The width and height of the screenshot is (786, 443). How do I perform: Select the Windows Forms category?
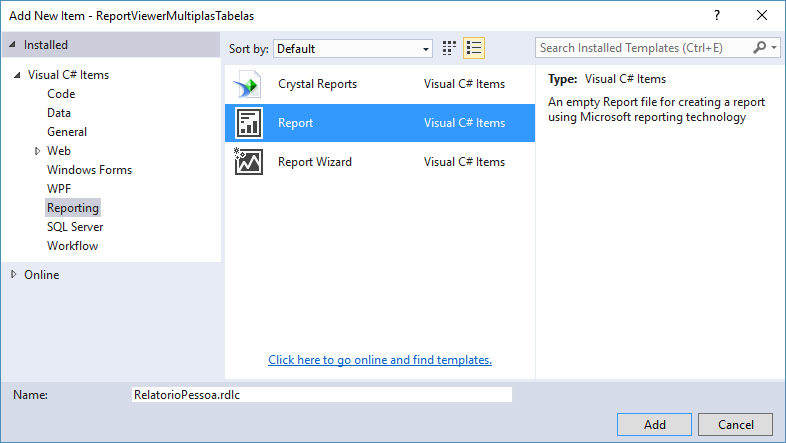(x=89, y=170)
